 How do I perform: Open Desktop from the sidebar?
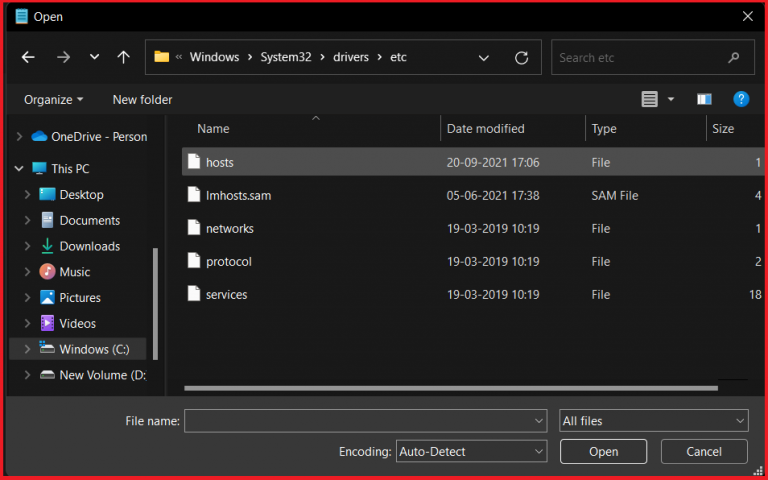pos(72,194)
